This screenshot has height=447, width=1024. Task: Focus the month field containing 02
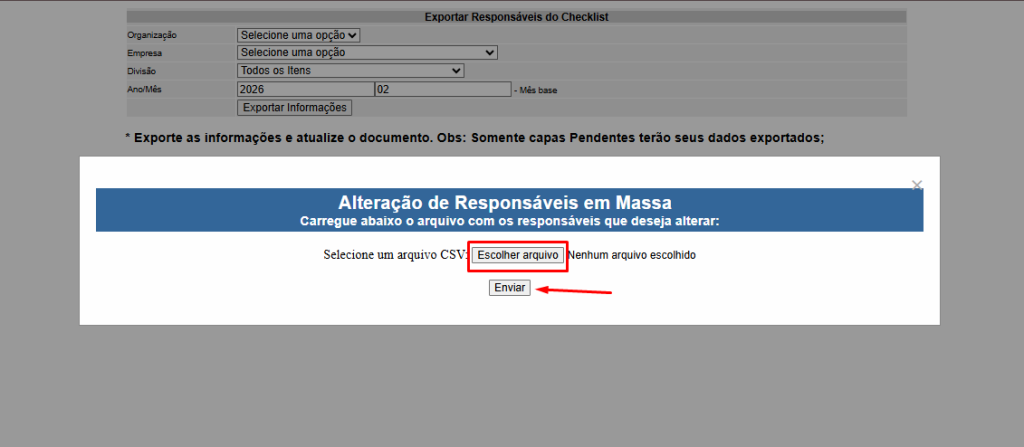coord(442,89)
